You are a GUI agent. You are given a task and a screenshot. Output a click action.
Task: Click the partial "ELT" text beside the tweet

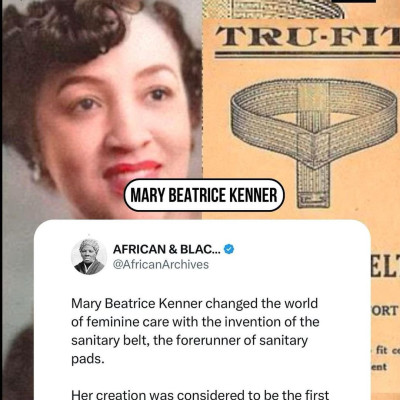point(385,266)
